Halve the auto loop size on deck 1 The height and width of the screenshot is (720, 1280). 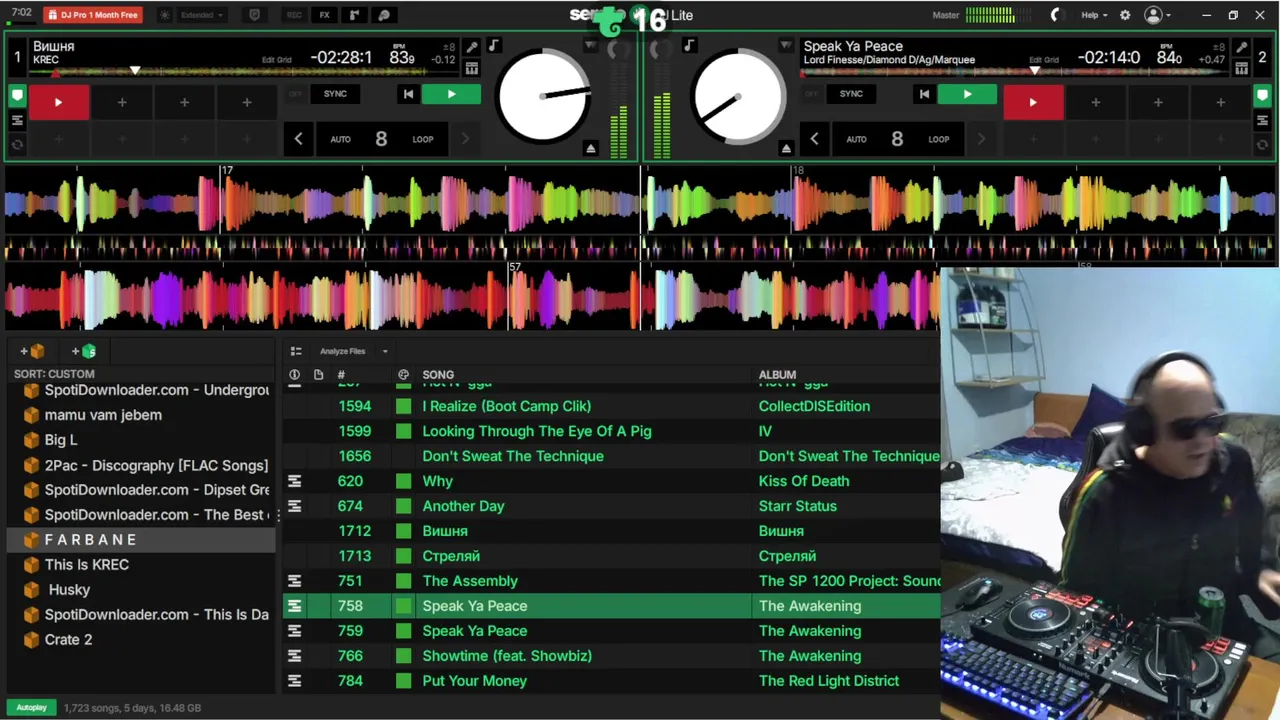tap(298, 139)
